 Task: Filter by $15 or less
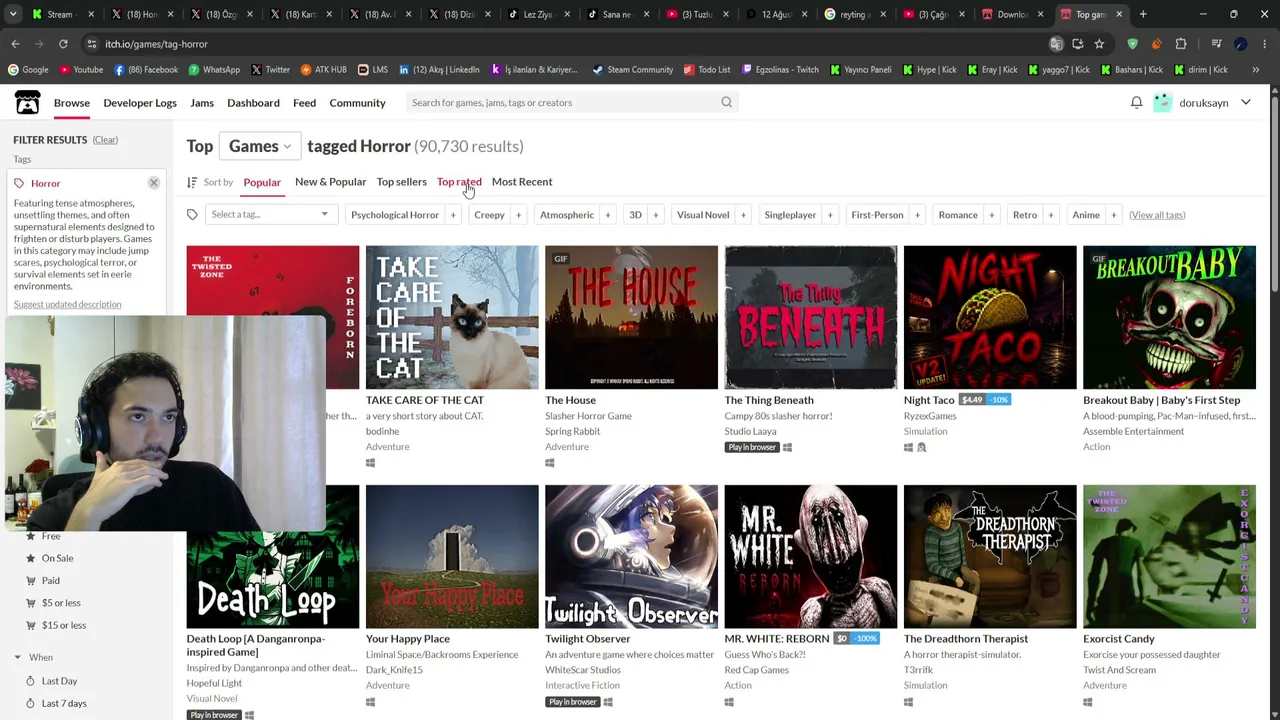tap(64, 626)
